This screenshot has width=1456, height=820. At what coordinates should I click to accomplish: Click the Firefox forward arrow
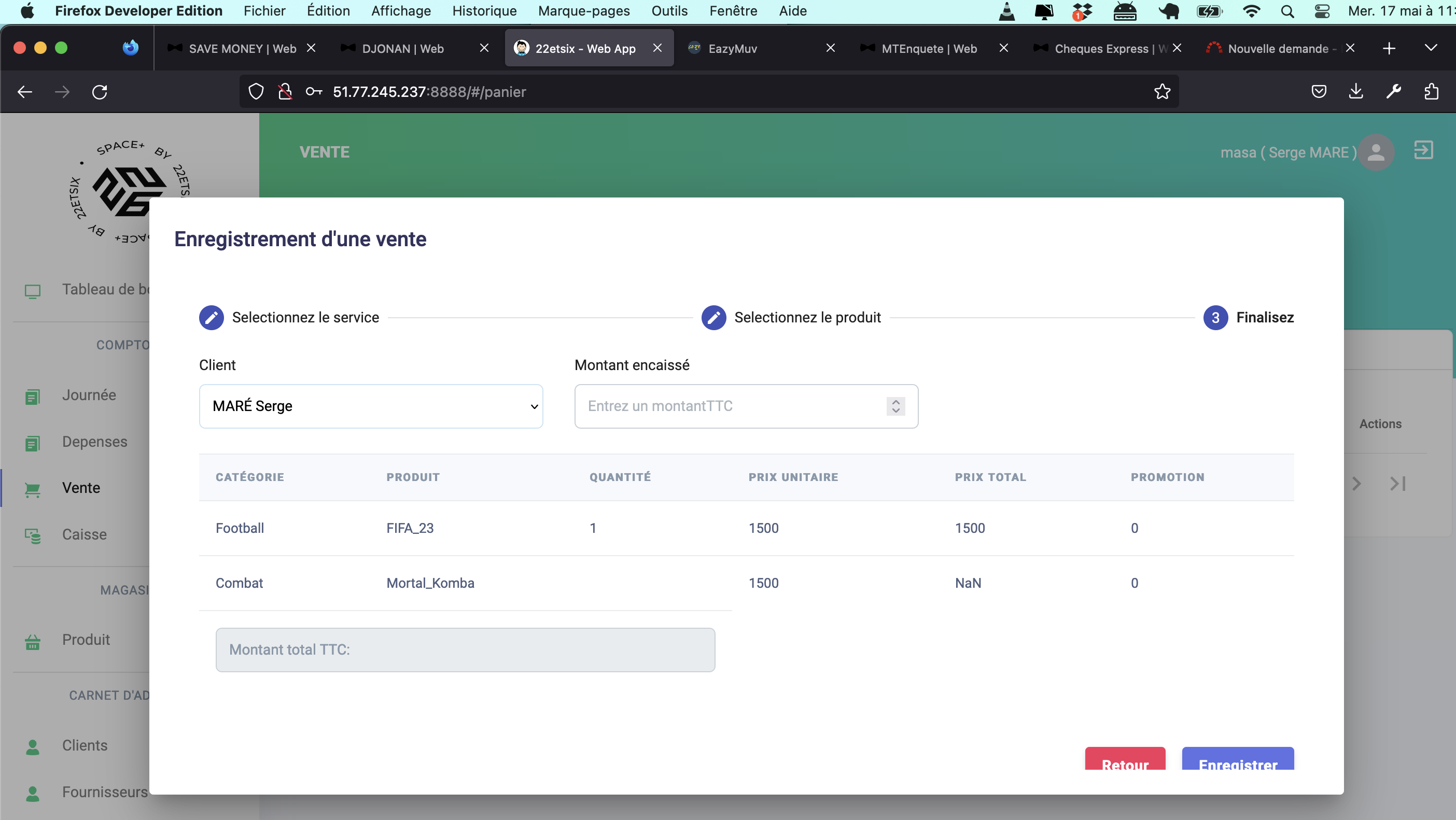62,92
